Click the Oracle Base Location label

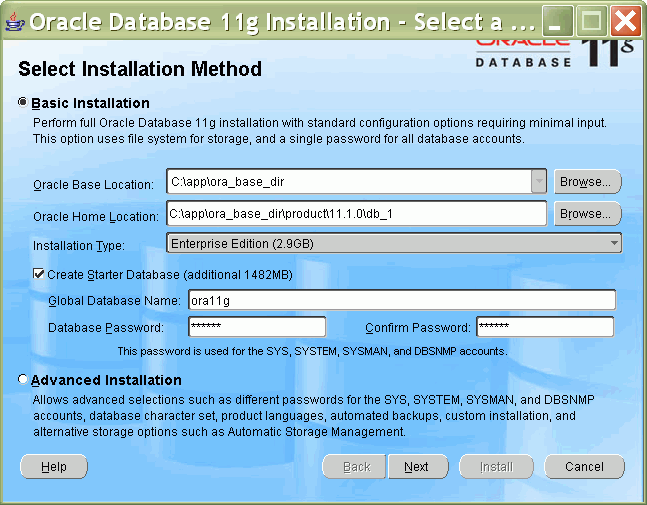93,184
